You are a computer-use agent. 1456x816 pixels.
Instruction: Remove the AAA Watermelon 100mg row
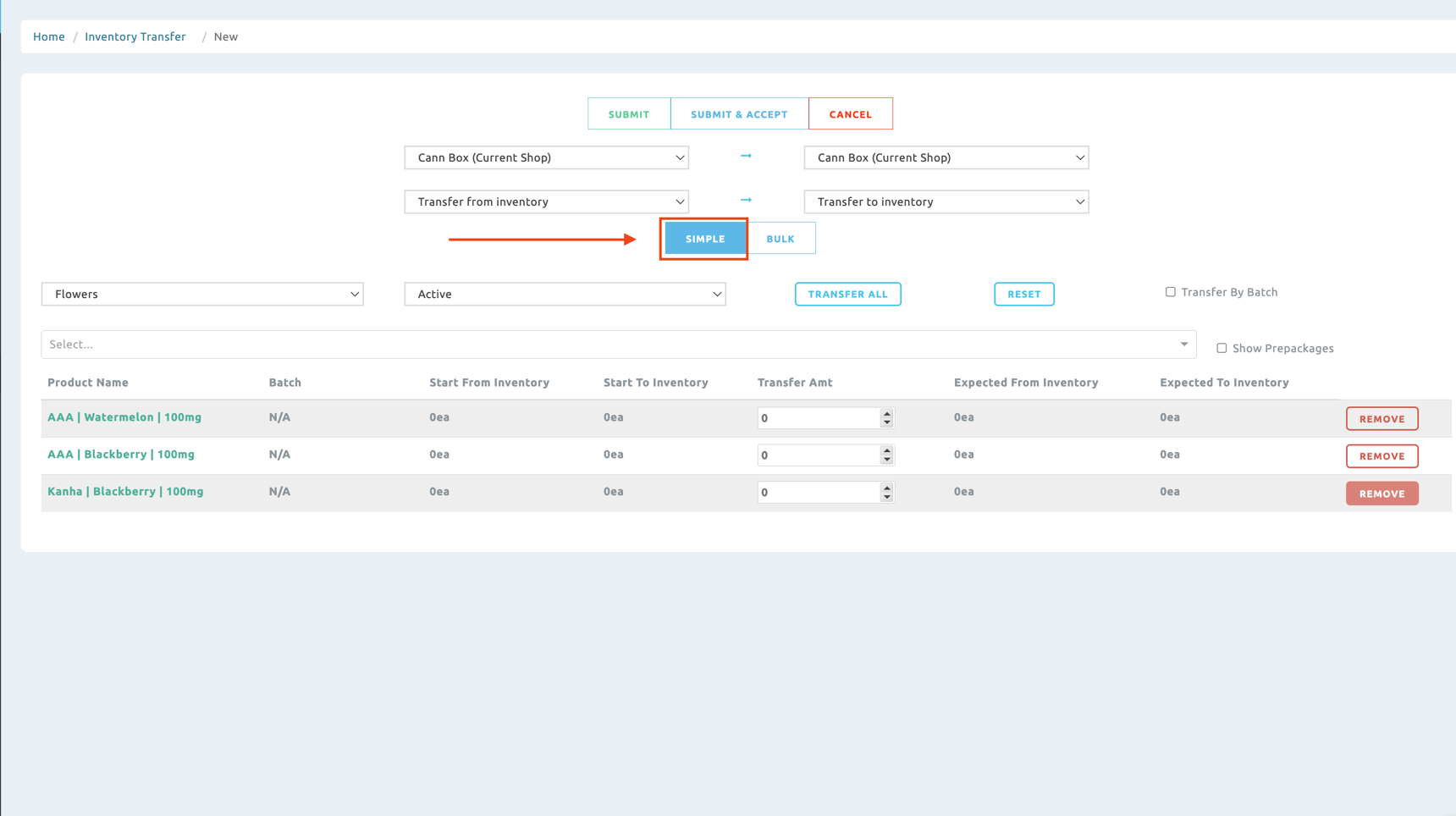point(1382,419)
